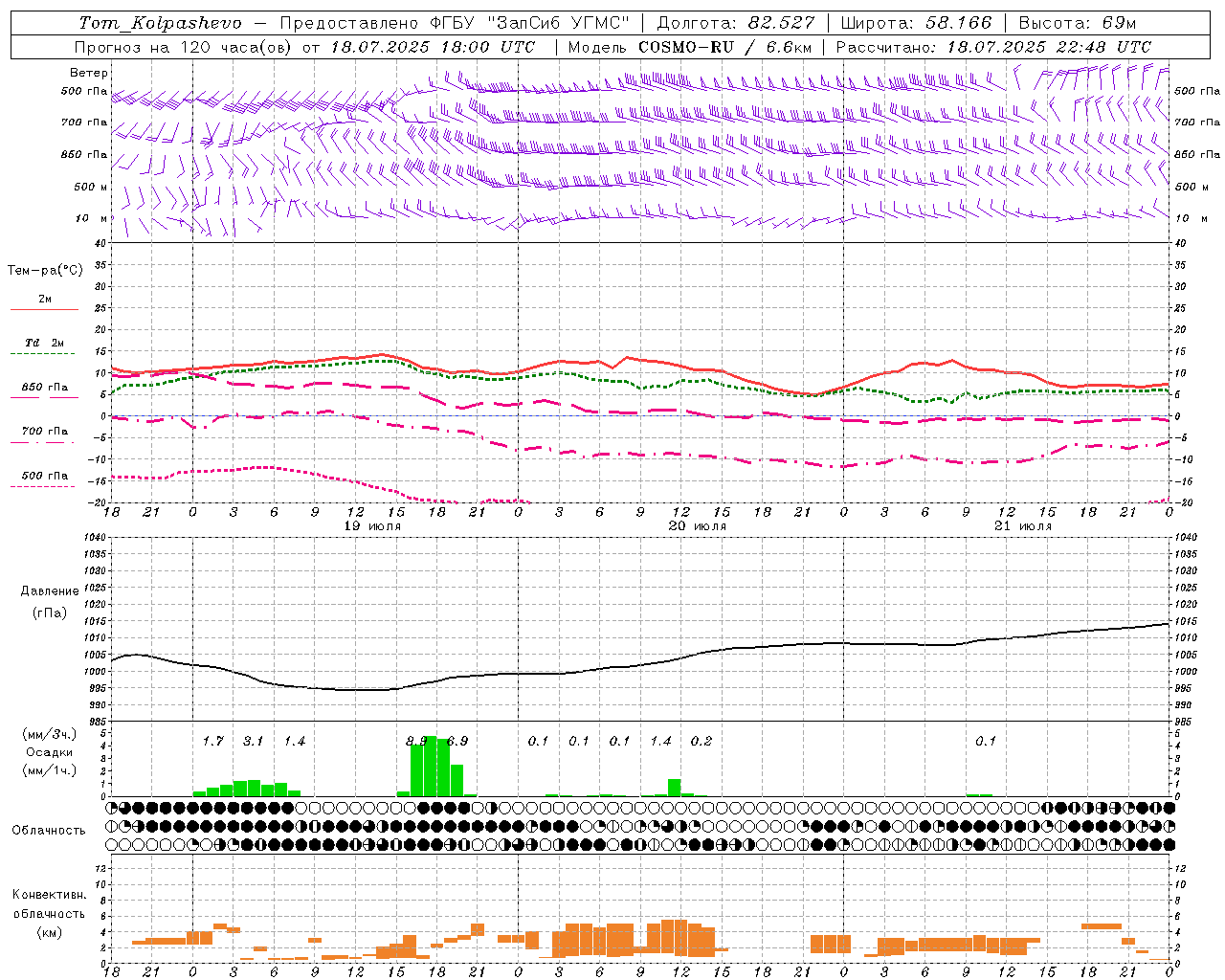Click the 'Долгота: 82.527' longitude value
This screenshot has height=980, width=1225.
pos(737,23)
